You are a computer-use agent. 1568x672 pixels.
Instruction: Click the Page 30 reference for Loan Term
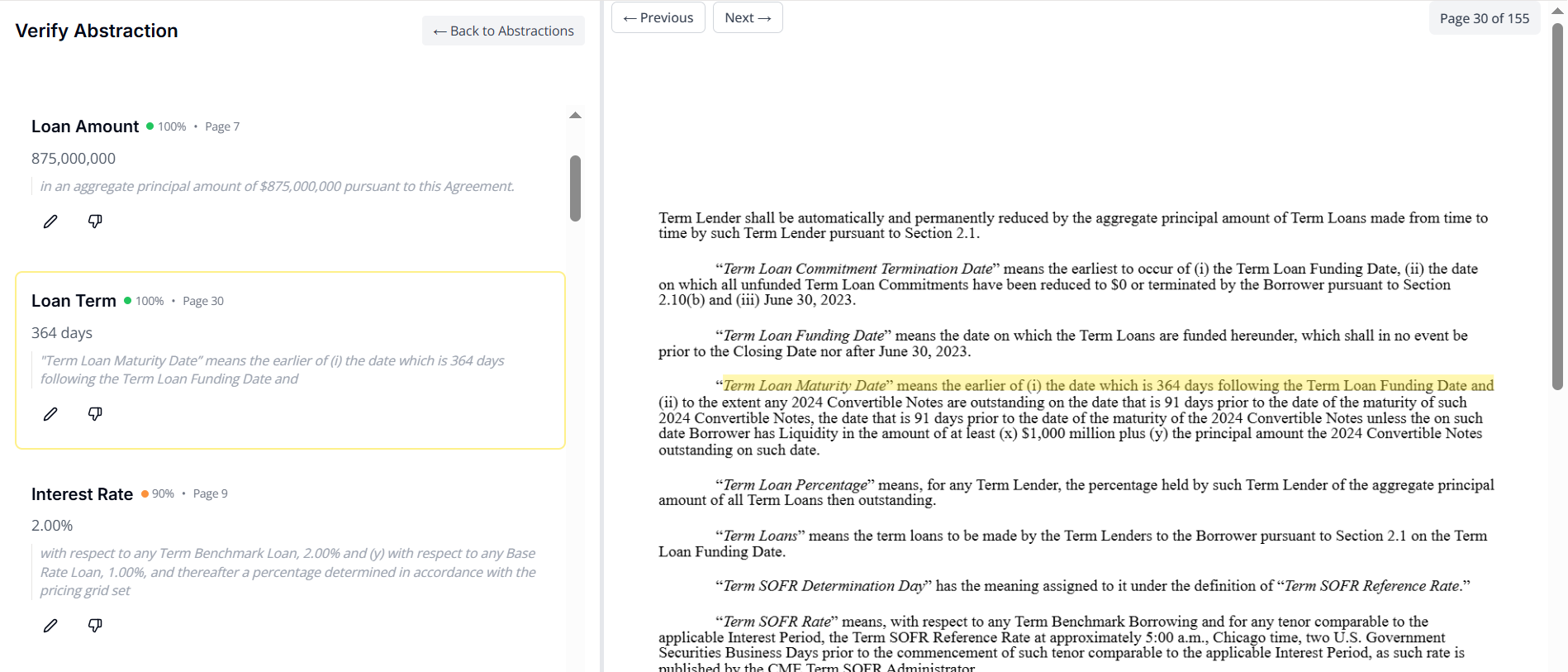pos(203,301)
